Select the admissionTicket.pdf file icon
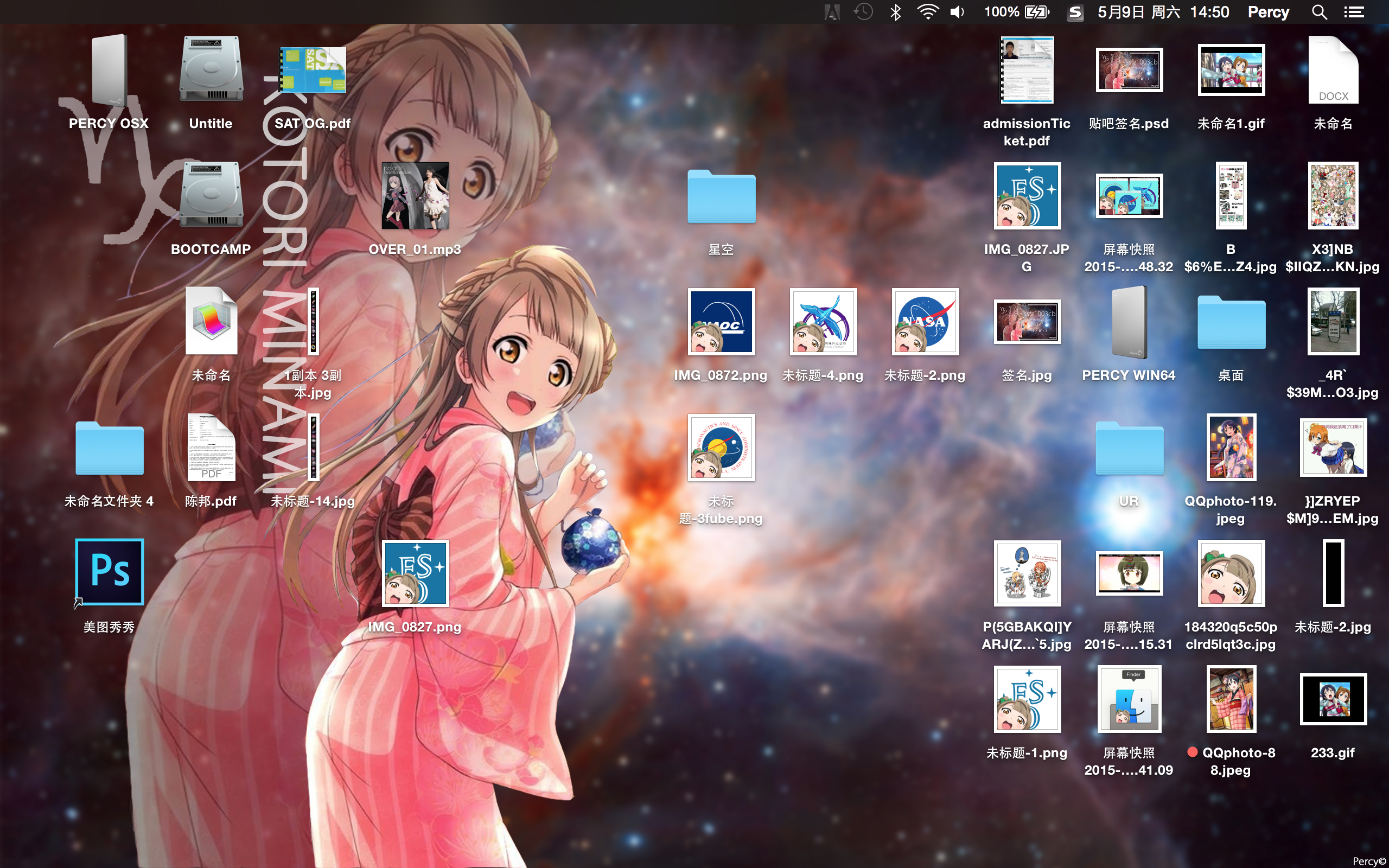The height and width of the screenshot is (868, 1389). (1027, 70)
